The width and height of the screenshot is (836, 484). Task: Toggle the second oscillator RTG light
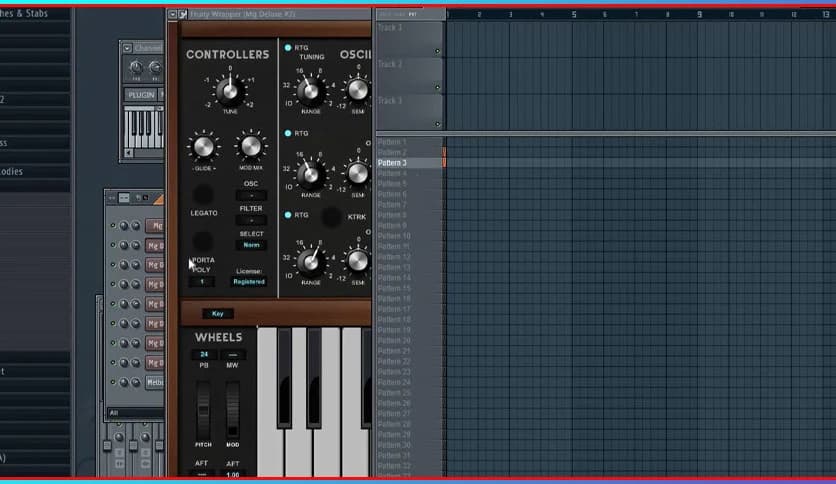288,133
